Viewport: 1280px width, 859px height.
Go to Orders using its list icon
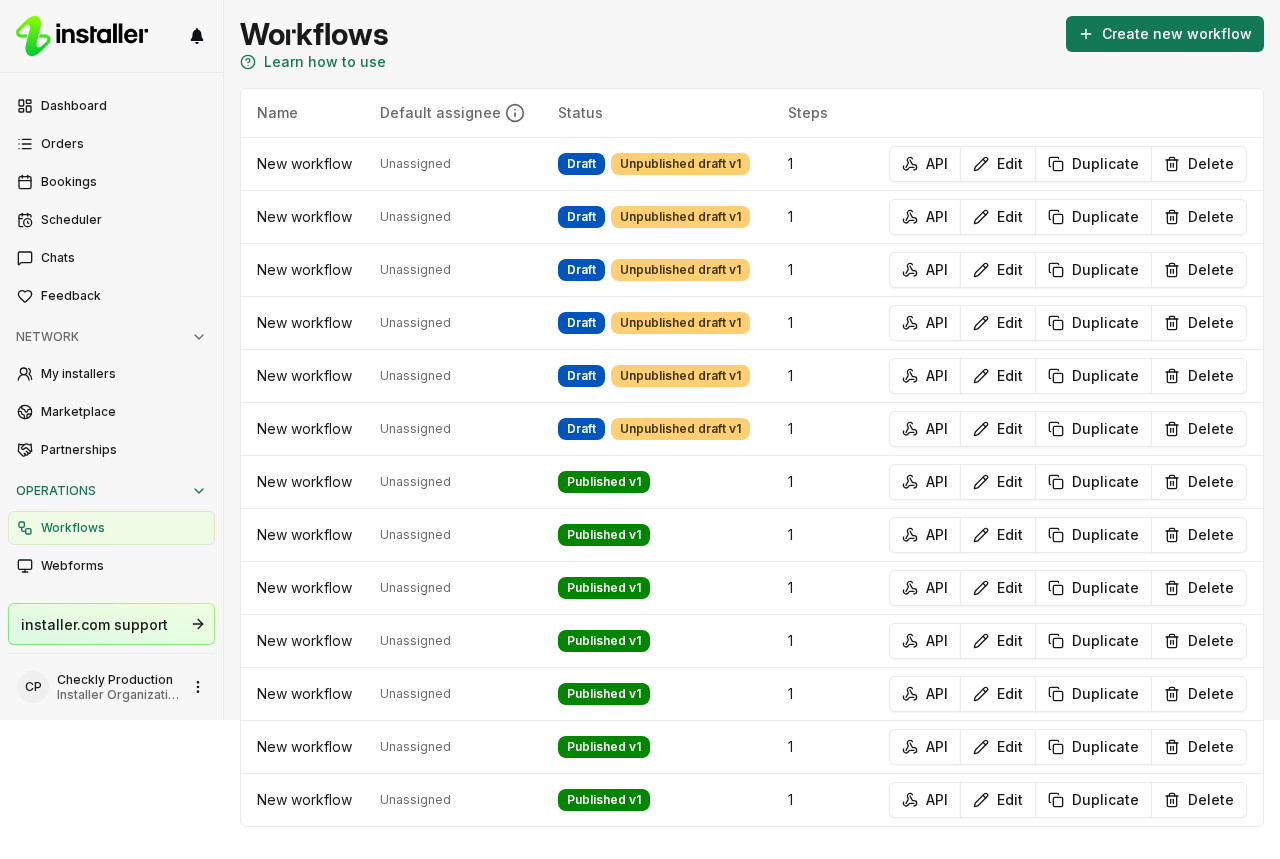25,144
